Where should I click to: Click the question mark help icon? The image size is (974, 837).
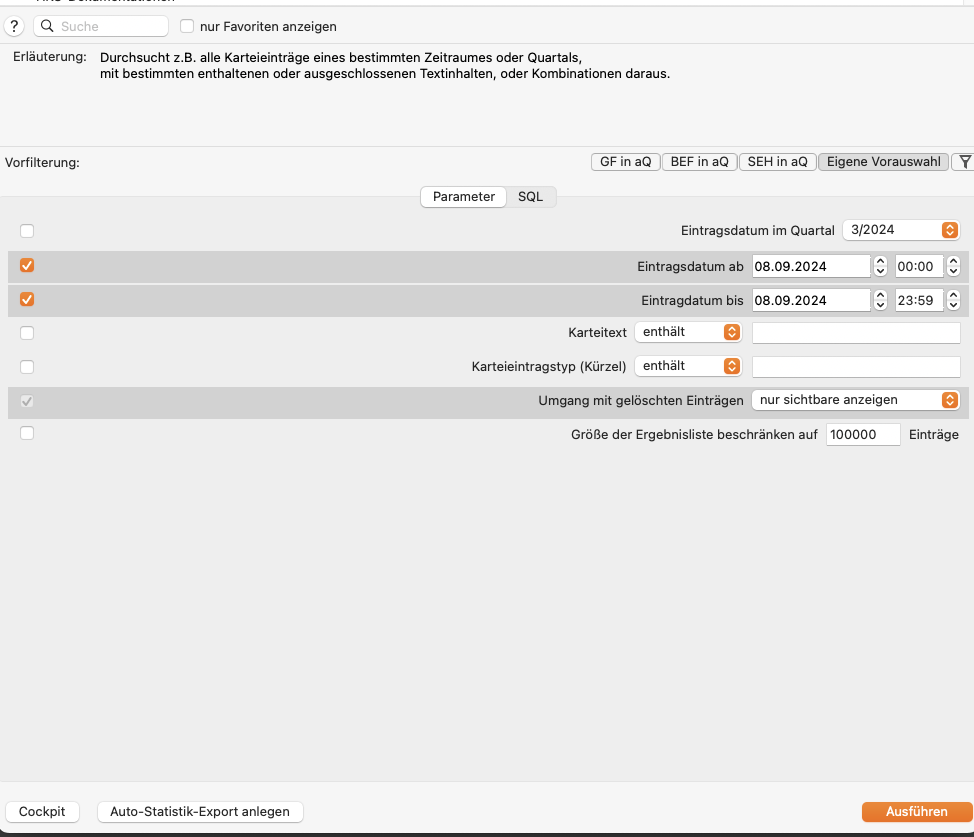(14, 26)
